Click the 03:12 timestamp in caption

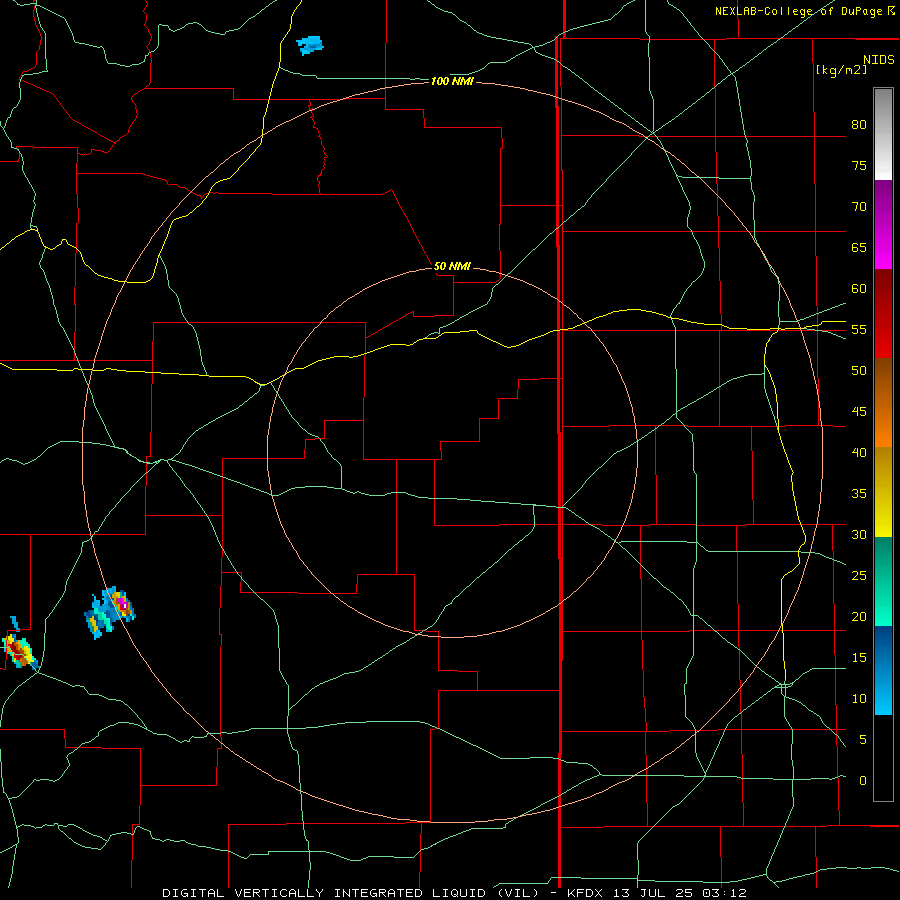point(724,893)
